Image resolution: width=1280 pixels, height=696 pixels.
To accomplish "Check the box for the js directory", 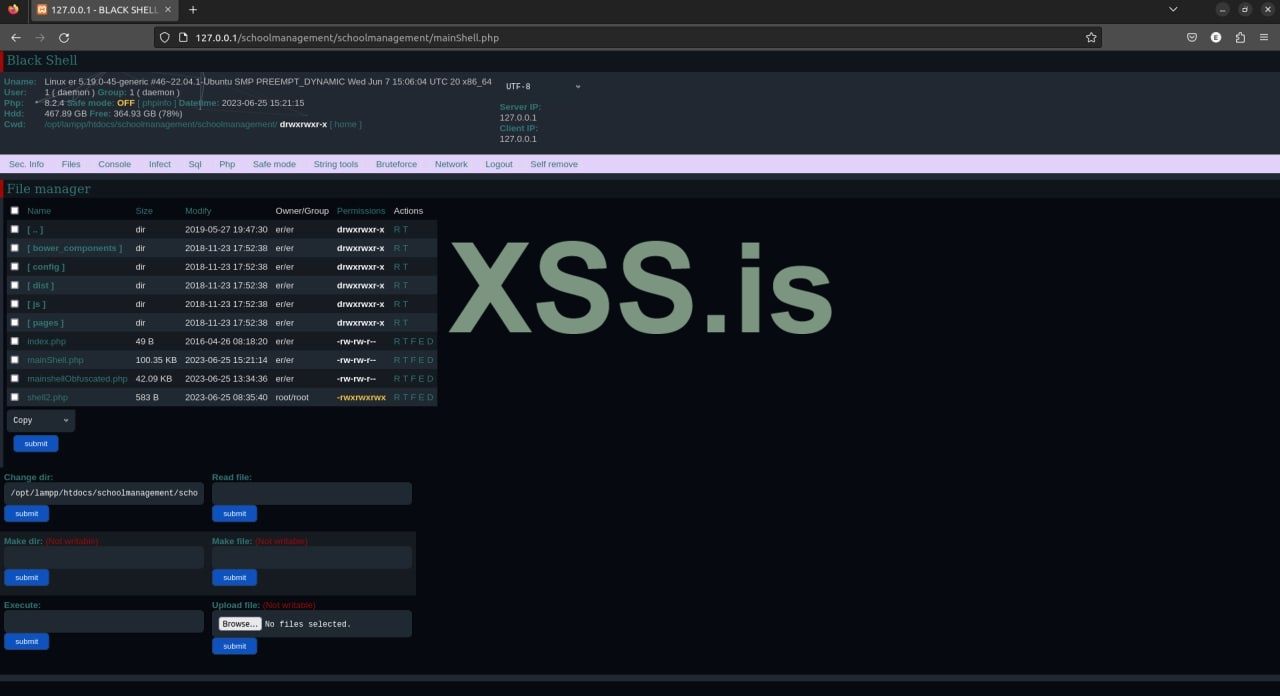I will 14,303.
